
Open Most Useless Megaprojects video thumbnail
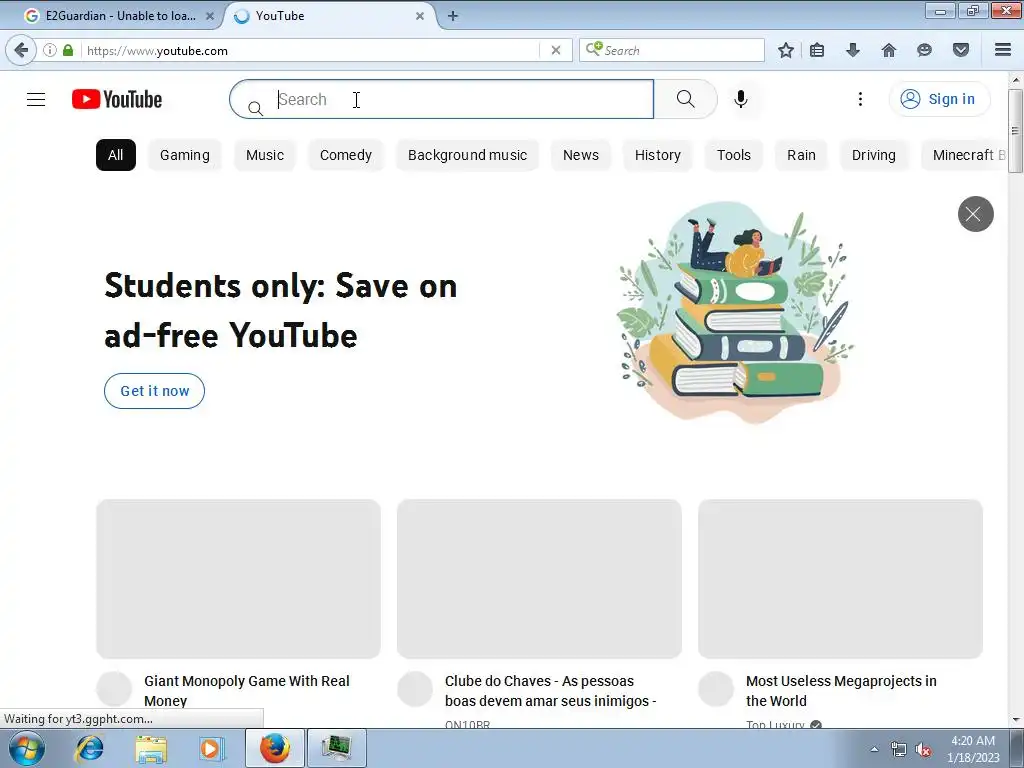[840, 579]
